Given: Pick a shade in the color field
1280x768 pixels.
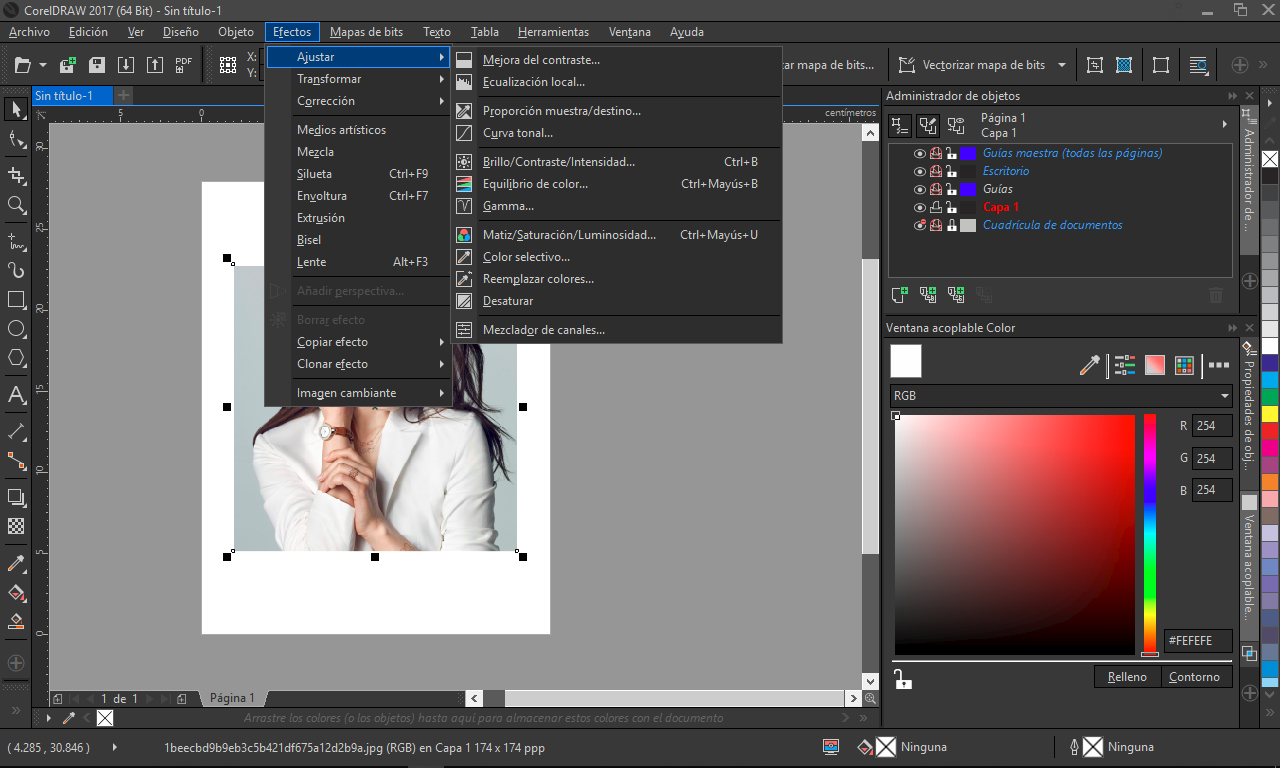Looking at the screenshot, I should pyautogui.click(x=1015, y=535).
